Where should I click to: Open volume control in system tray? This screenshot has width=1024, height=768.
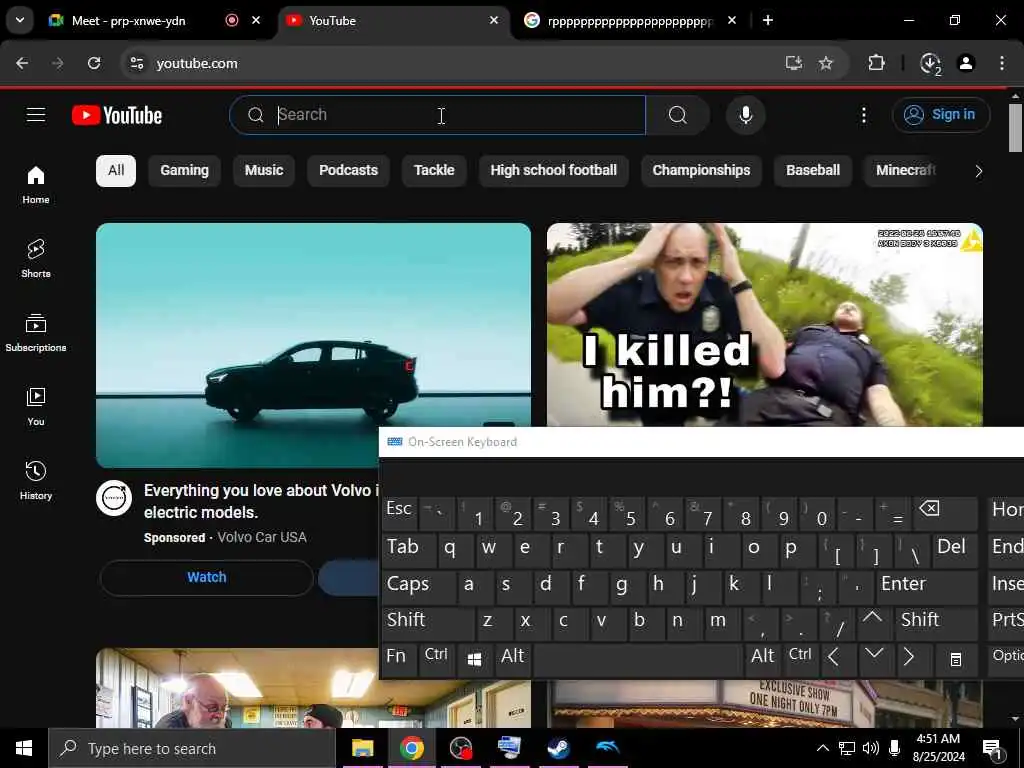871,748
